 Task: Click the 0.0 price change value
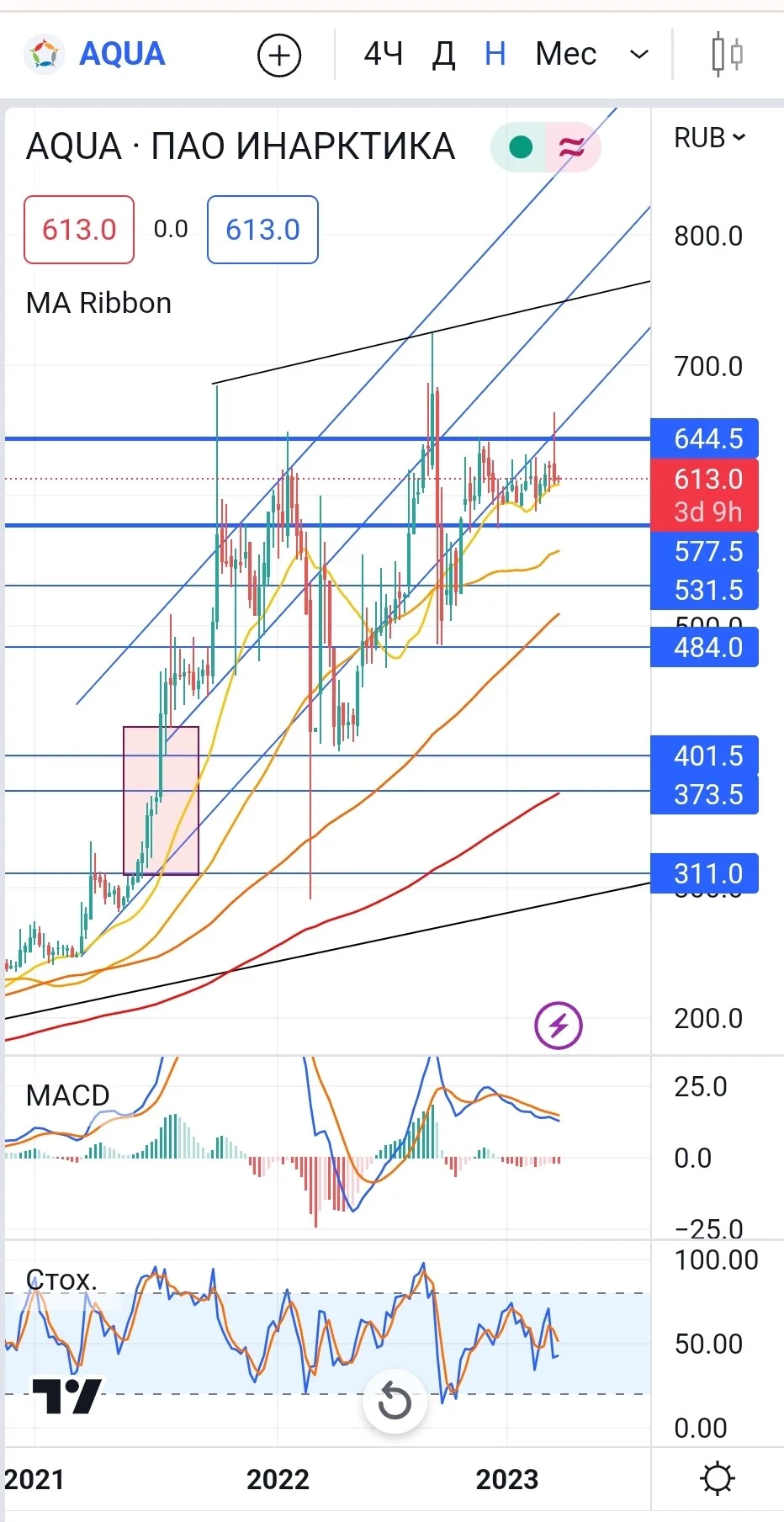pos(171,229)
